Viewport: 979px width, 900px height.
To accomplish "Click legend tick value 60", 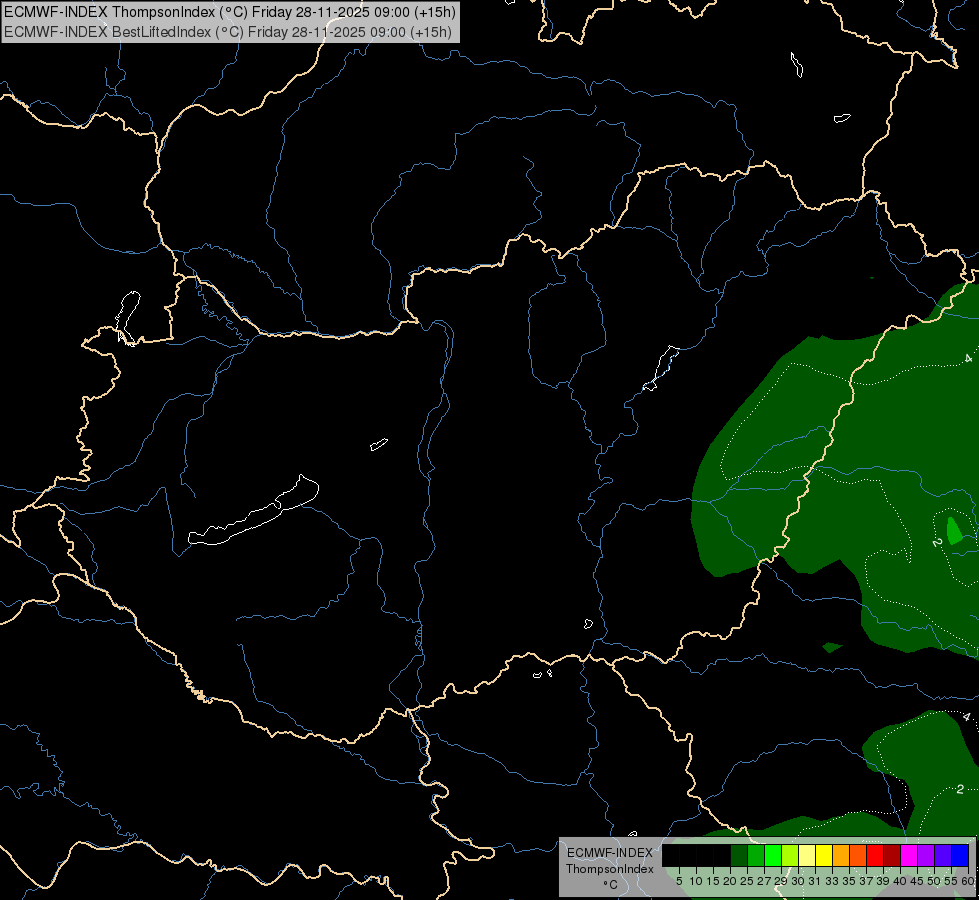I will point(968,881).
